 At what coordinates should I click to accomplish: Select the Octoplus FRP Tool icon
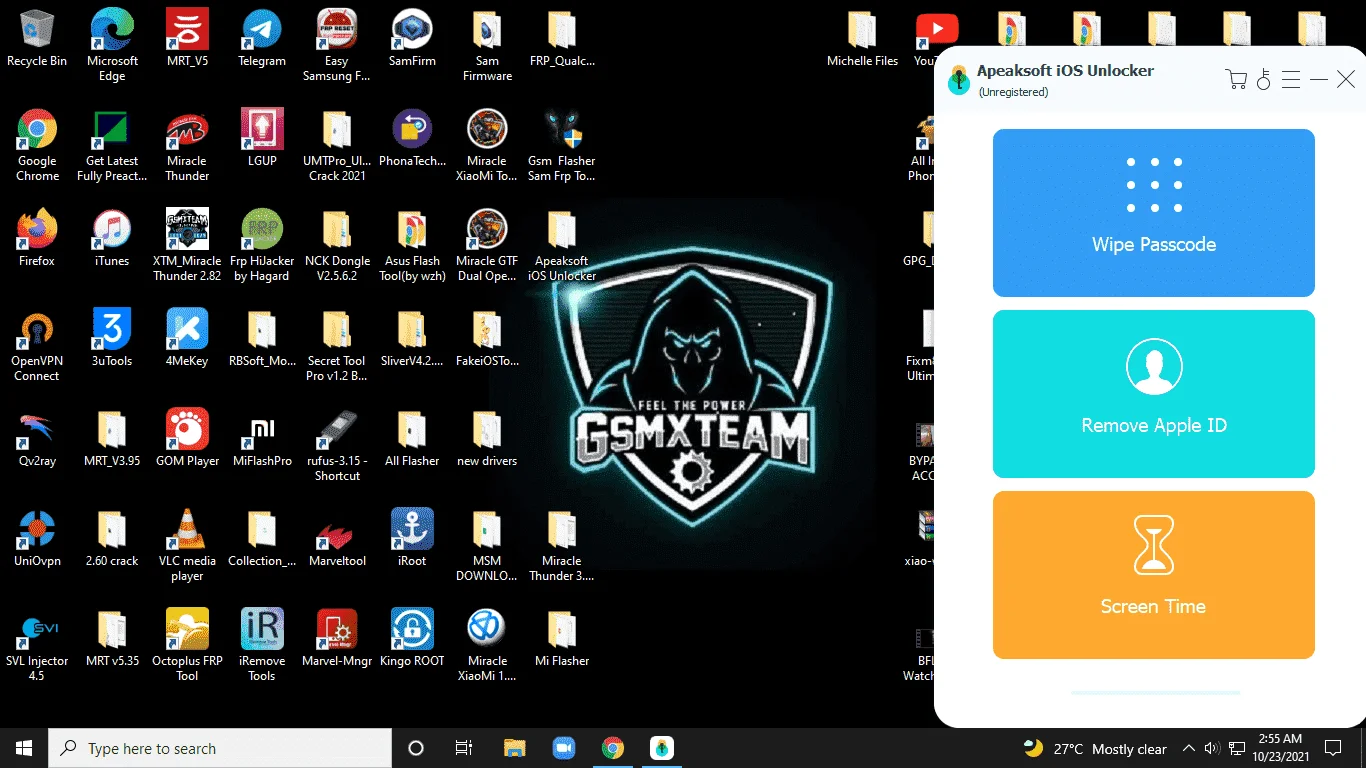pyautogui.click(x=187, y=645)
